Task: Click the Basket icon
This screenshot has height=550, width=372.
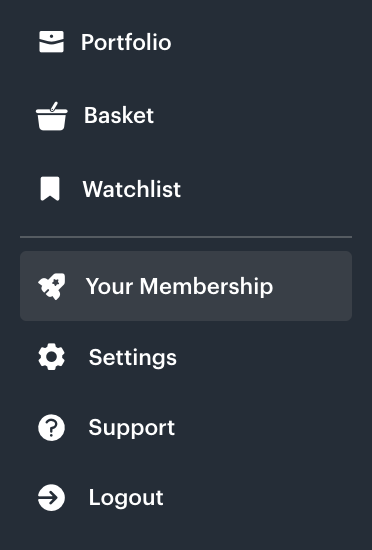Action: (x=52, y=116)
